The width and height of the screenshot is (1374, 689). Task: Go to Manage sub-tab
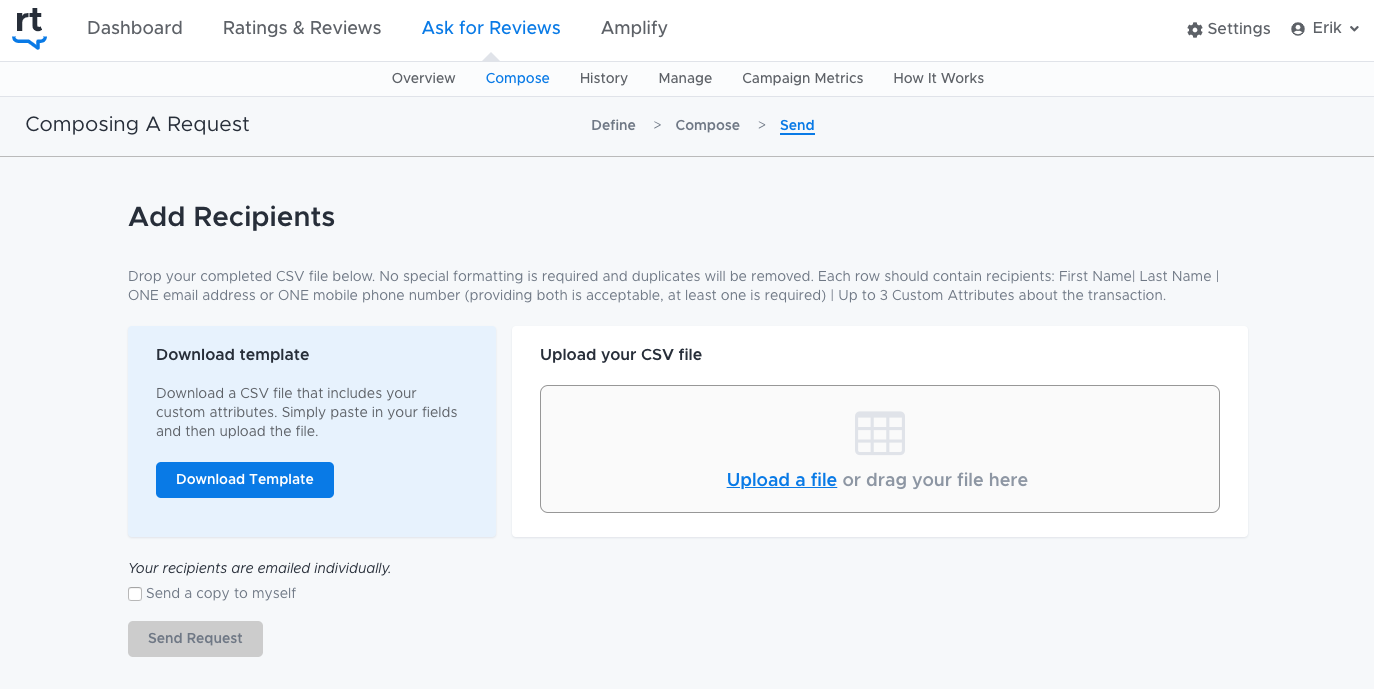pos(685,78)
